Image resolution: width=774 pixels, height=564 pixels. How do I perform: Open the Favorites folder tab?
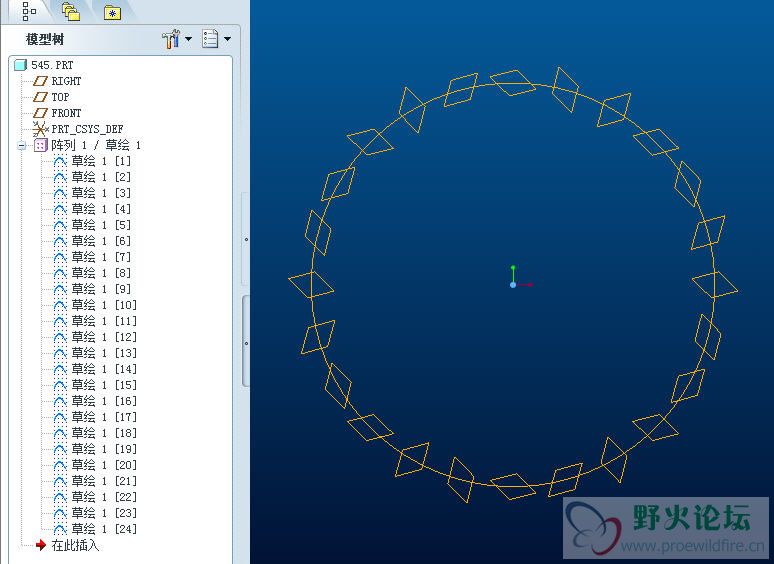pyautogui.click(x=112, y=12)
